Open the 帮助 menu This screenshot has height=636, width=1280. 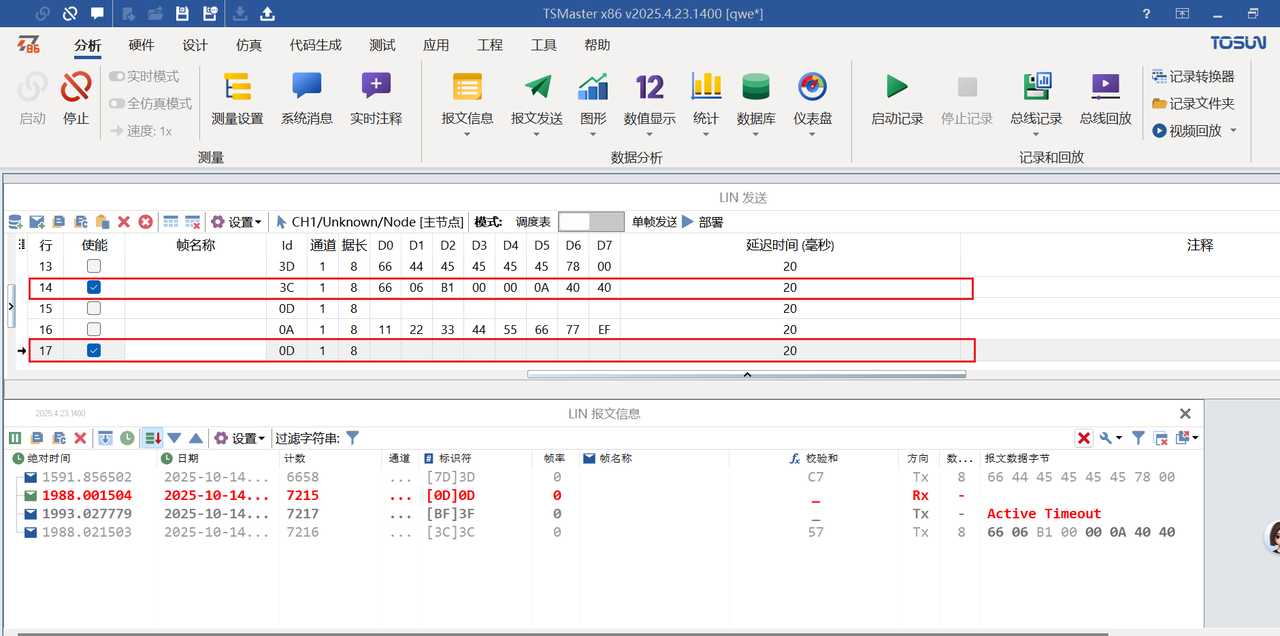pos(597,44)
